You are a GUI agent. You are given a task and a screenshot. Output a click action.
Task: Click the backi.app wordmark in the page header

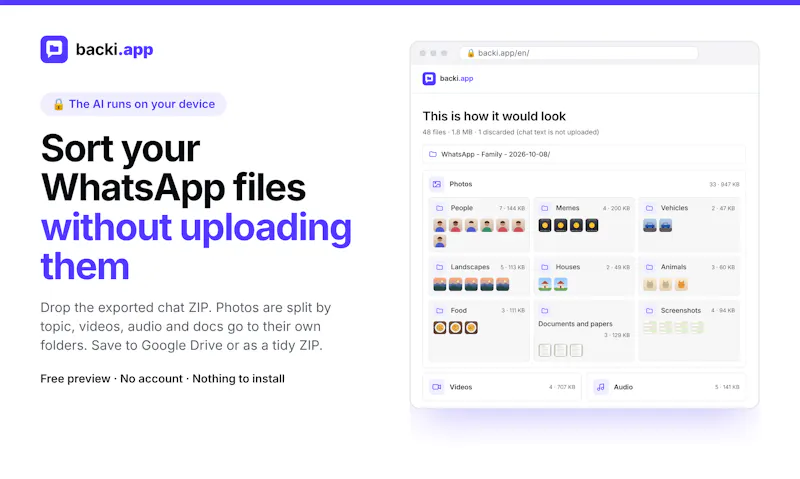click(x=114, y=49)
